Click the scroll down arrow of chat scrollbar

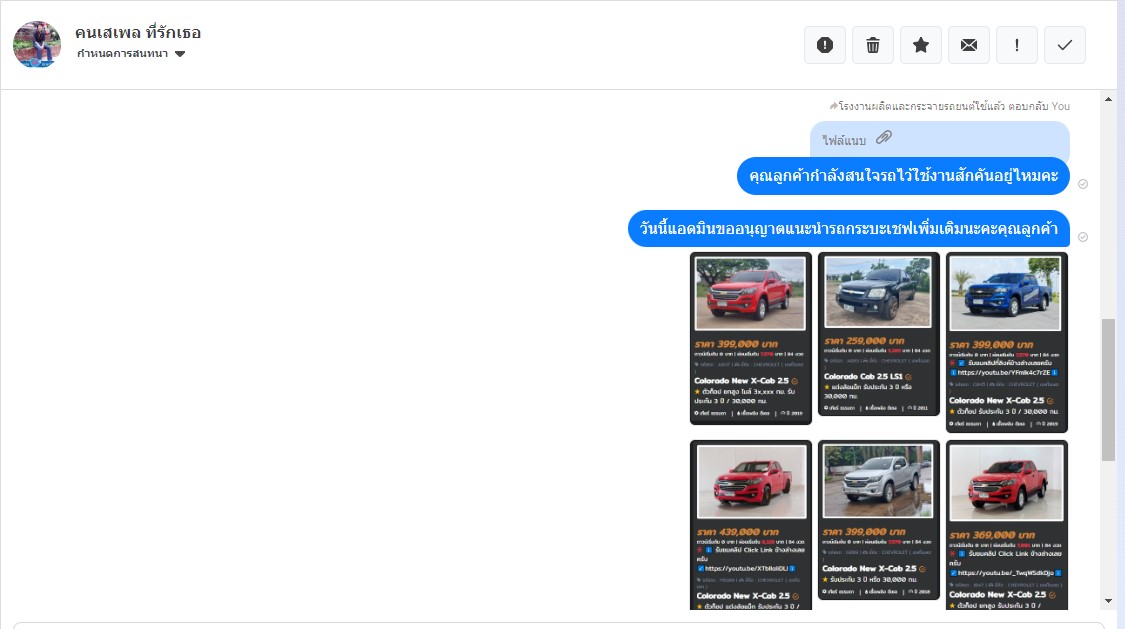[x=1108, y=601]
